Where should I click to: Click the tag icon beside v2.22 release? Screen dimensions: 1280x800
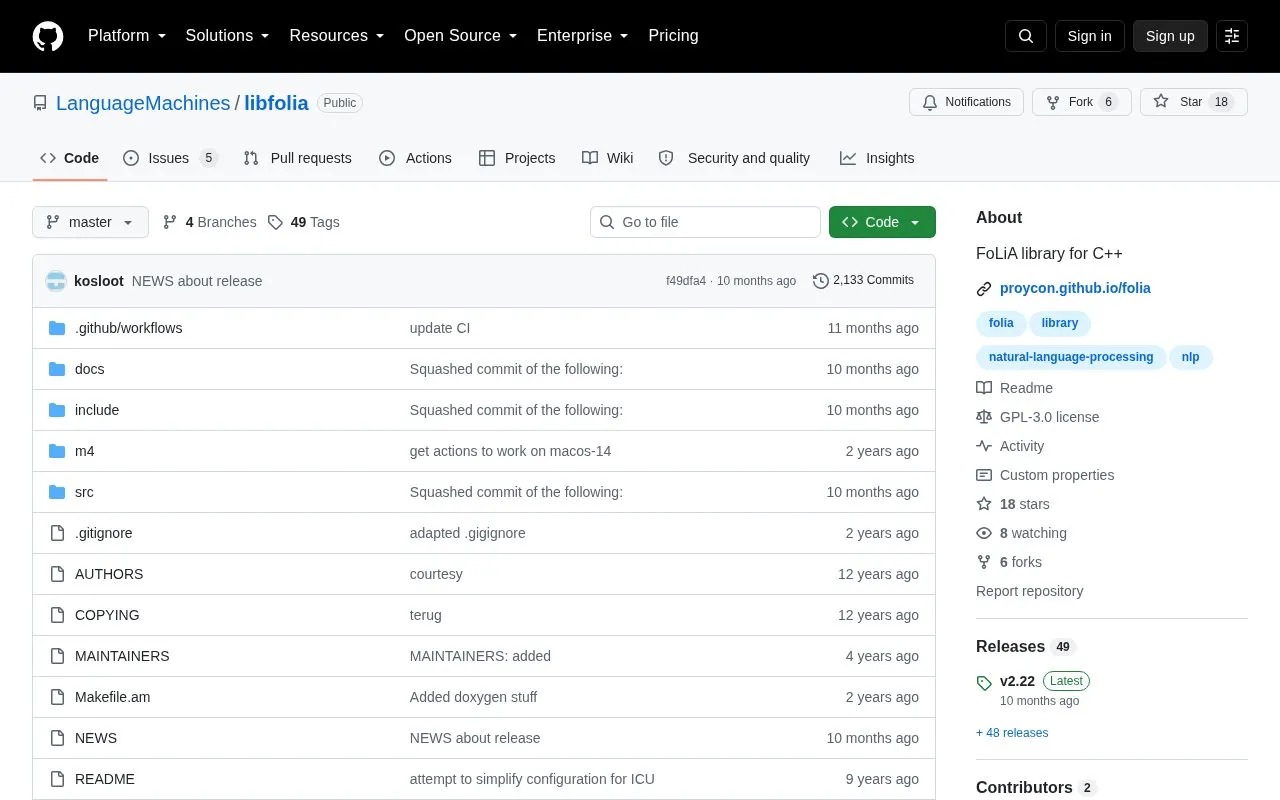pos(984,683)
